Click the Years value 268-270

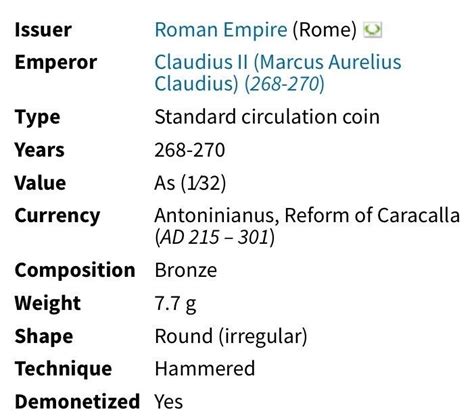coord(190,150)
